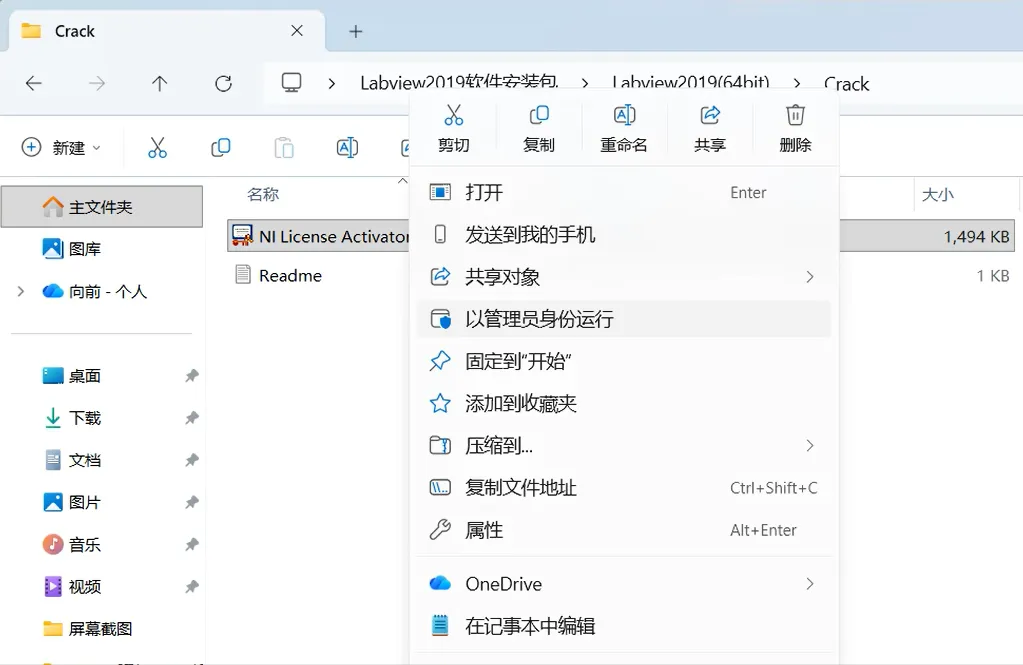Select the Crack tab
Viewport: 1023px width, 665px height.
pyautogui.click(x=166, y=31)
